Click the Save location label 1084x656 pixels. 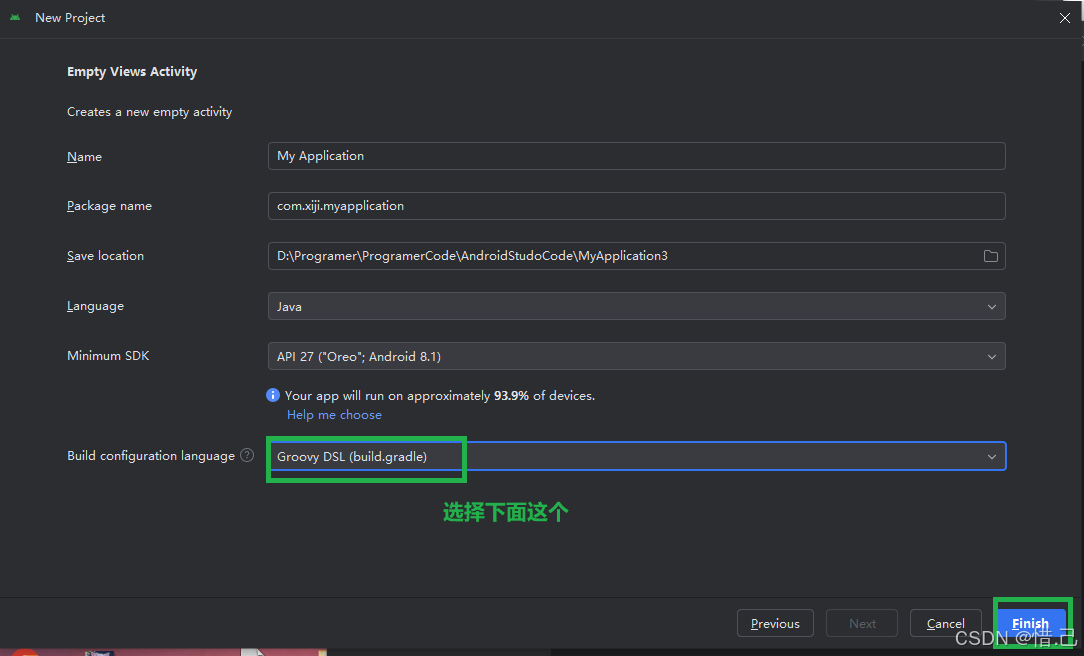tap(105, 256)
